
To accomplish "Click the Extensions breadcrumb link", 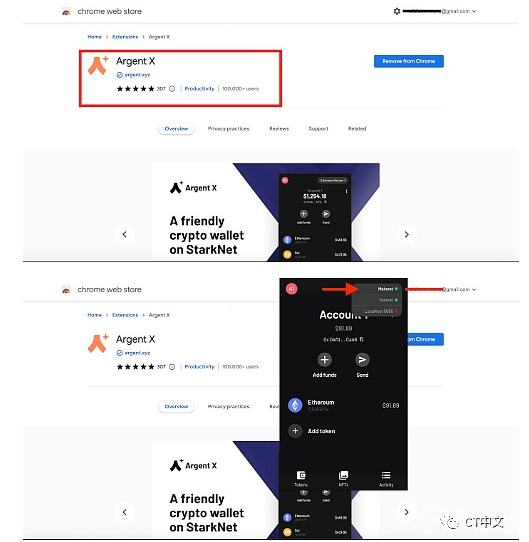I will click(125, 37).
